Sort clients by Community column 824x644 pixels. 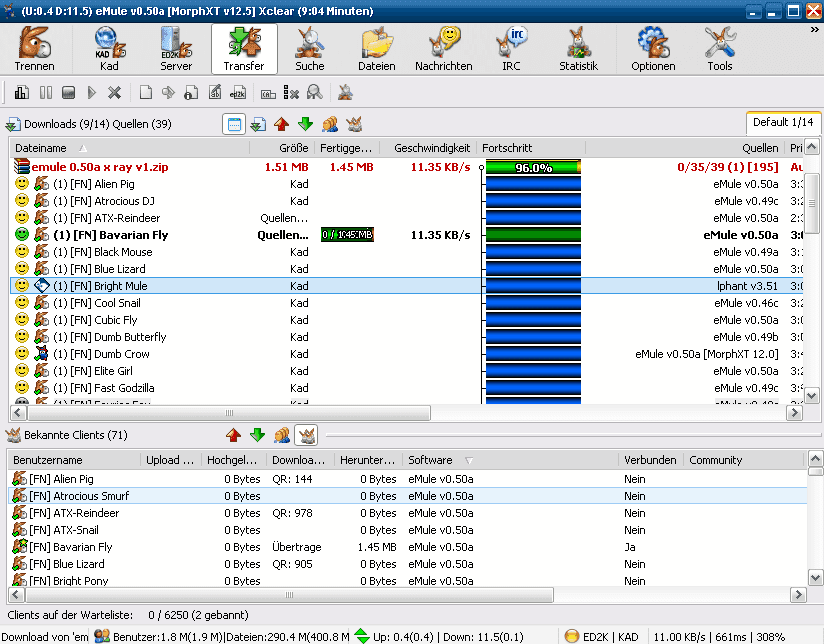click(744, 460)
